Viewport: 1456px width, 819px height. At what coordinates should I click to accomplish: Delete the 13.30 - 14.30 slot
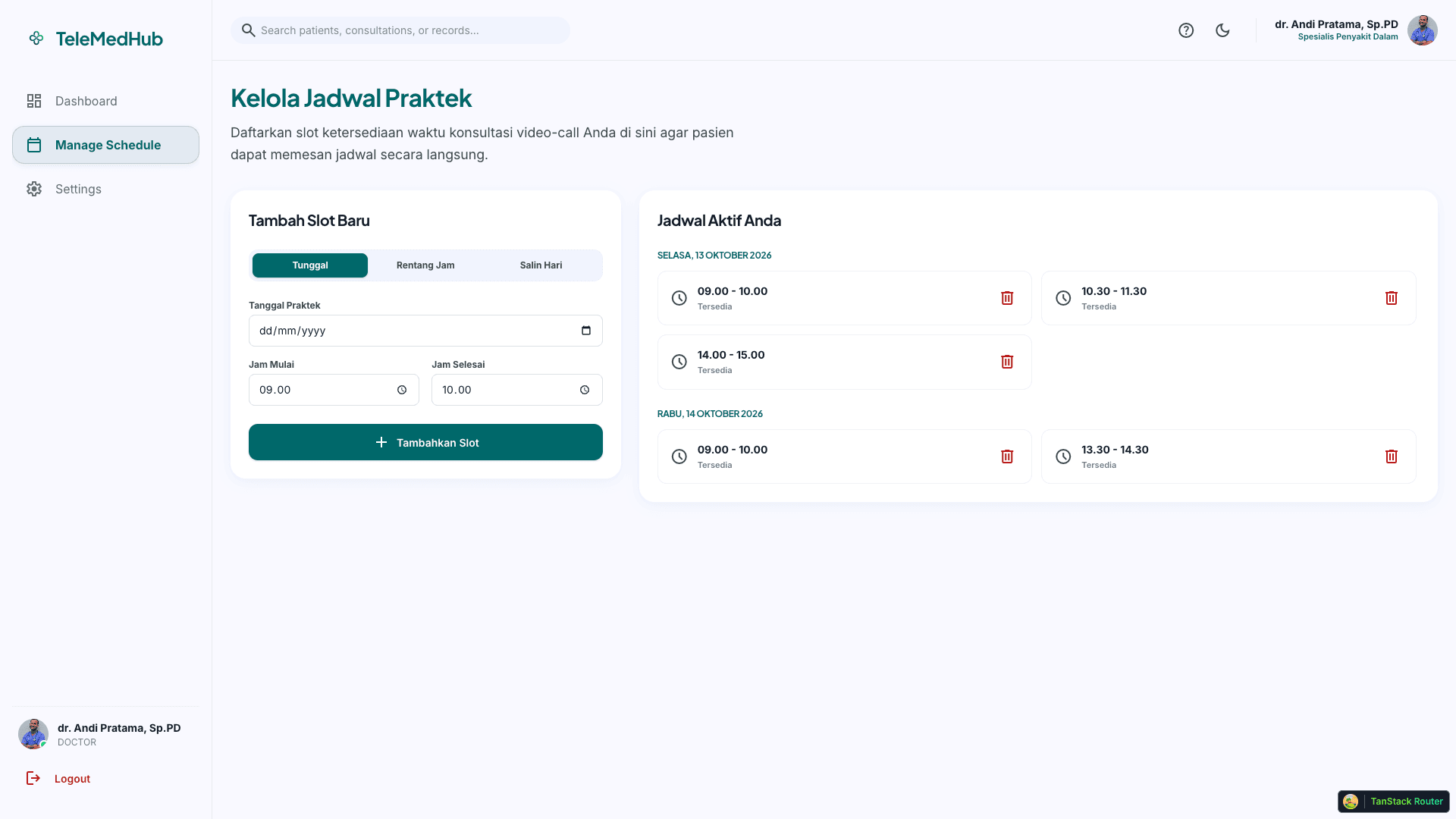click(1392, 457)
